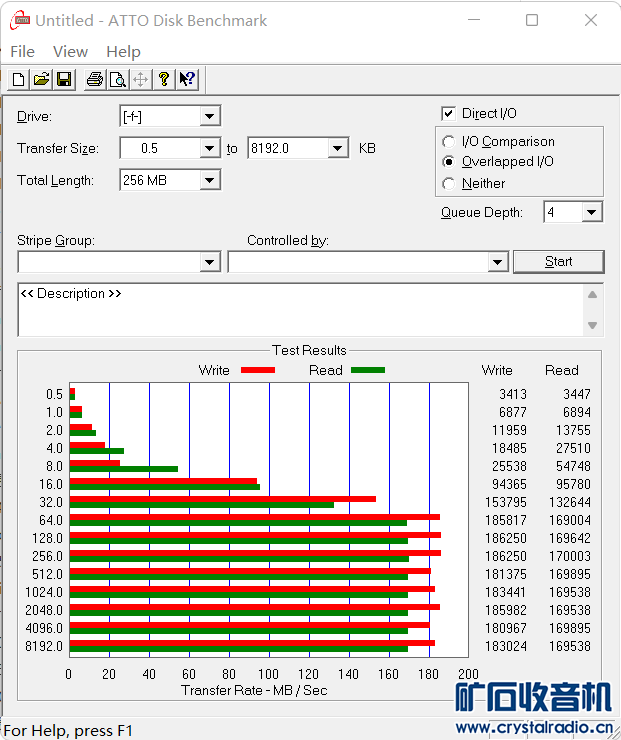This screenshot has width=621, height=740.
Task: Click the Save floppy disk icon
Action: click(63, 80)
